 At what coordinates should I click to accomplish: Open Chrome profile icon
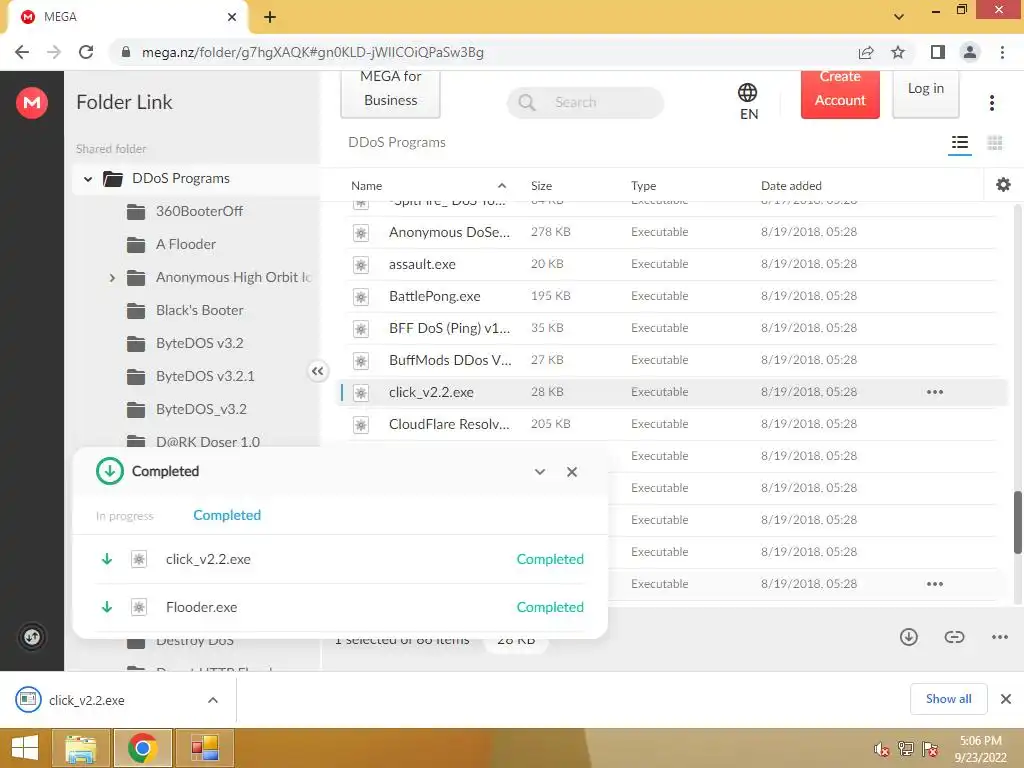click(x=970, y=52)
